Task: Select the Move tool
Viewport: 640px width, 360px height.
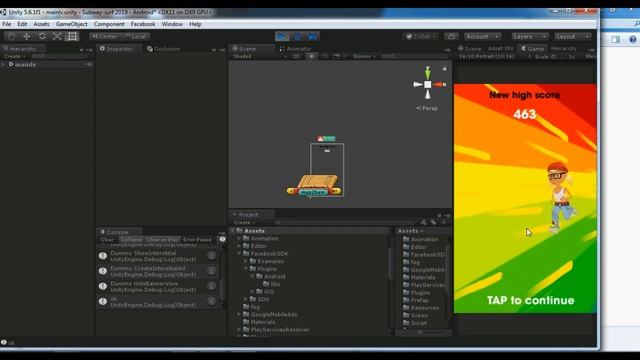Action: [27, 36]
